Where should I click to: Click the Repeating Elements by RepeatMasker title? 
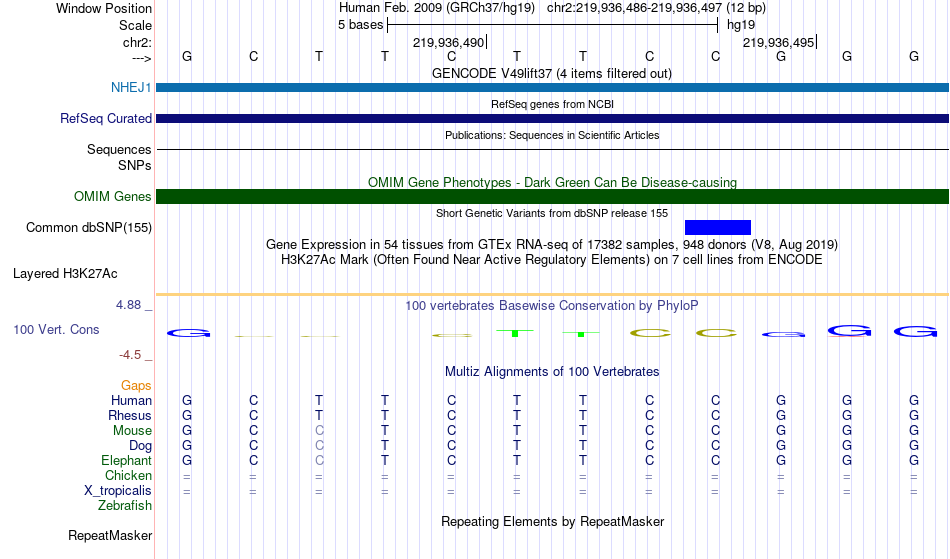point(553,521)
